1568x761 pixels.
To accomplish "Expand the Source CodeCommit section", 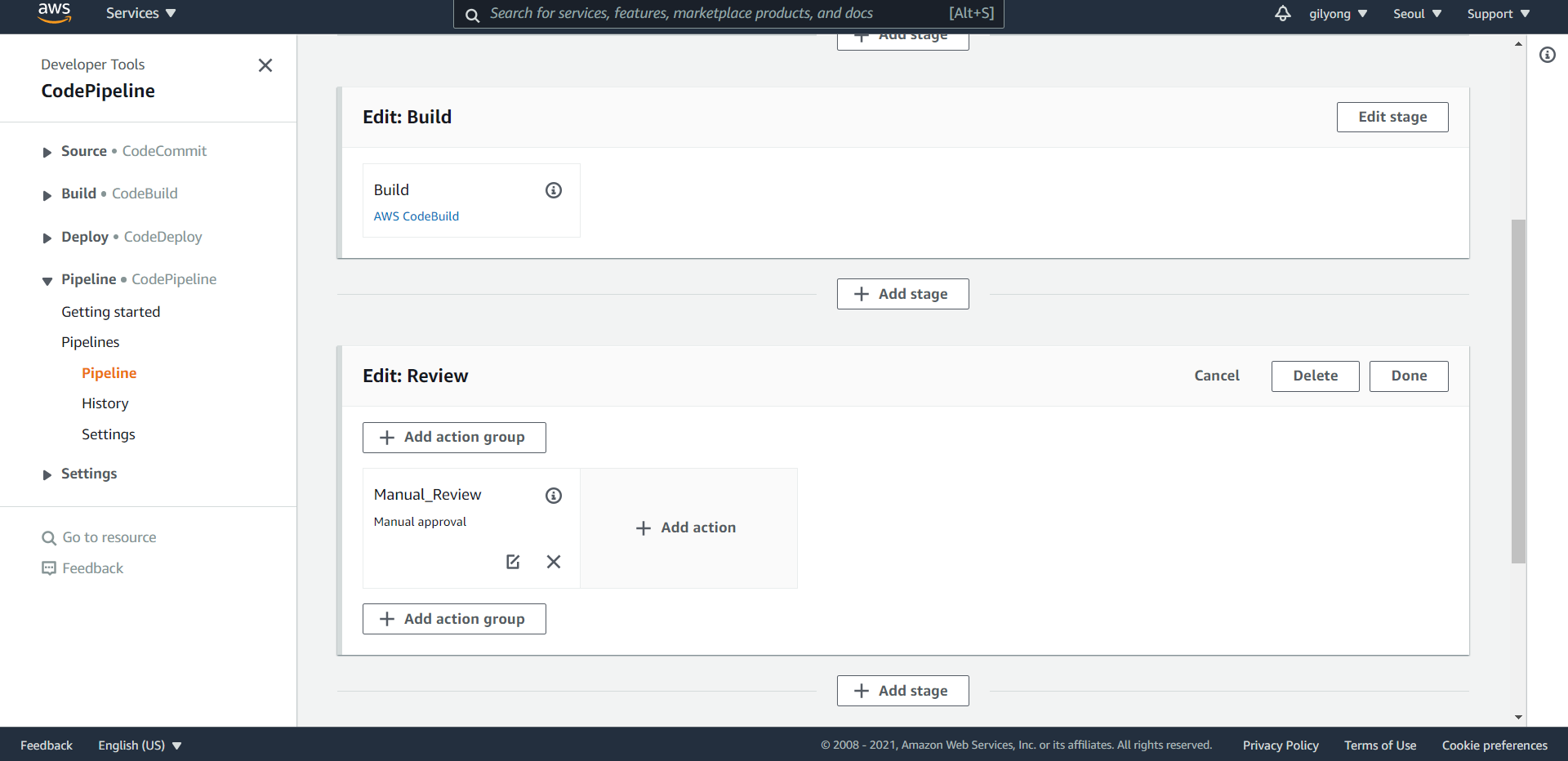I will pyautogui.click(x=47, y=152).
